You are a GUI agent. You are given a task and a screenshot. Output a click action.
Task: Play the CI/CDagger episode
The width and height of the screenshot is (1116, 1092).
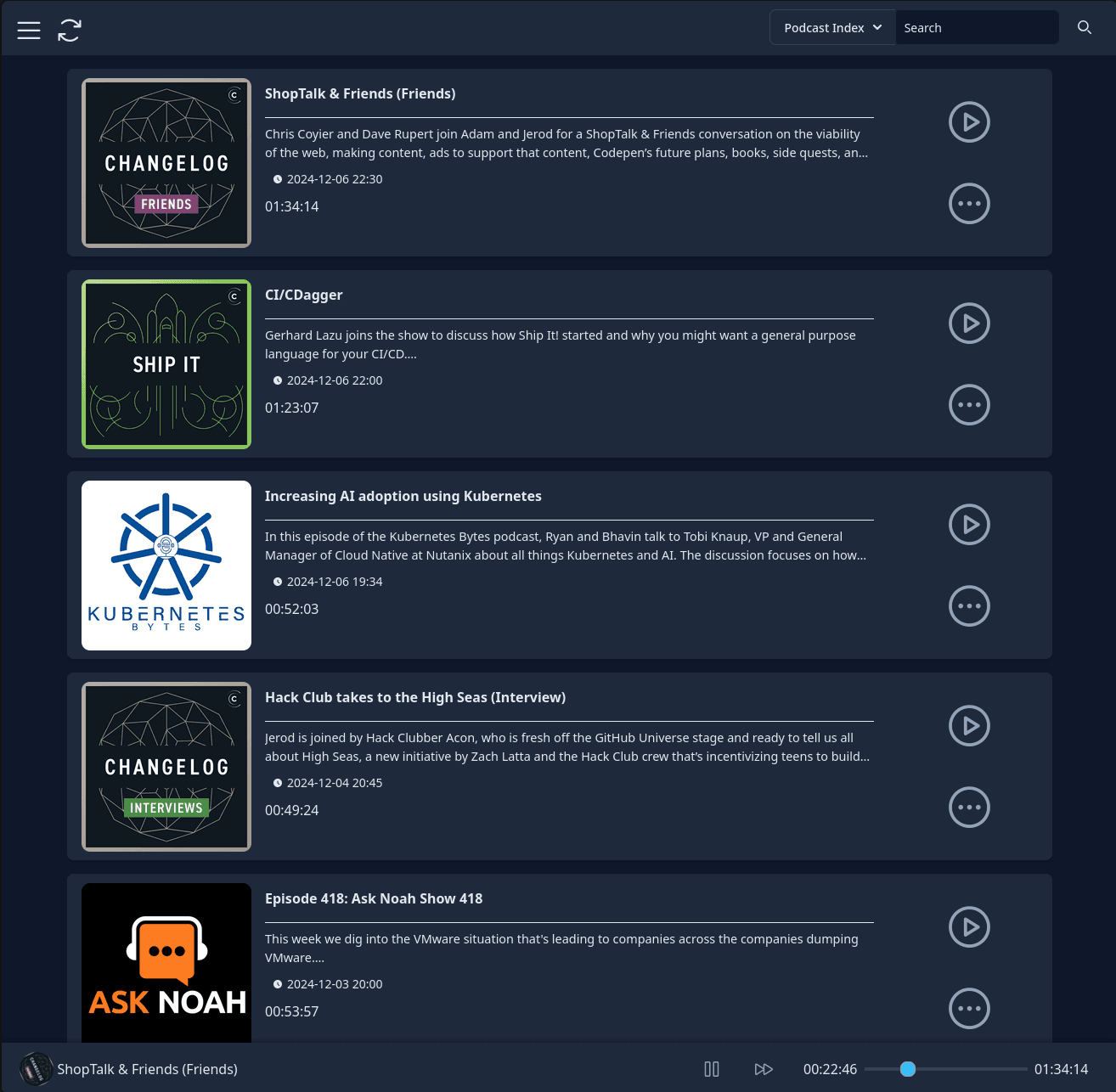[x=969, y=324]
